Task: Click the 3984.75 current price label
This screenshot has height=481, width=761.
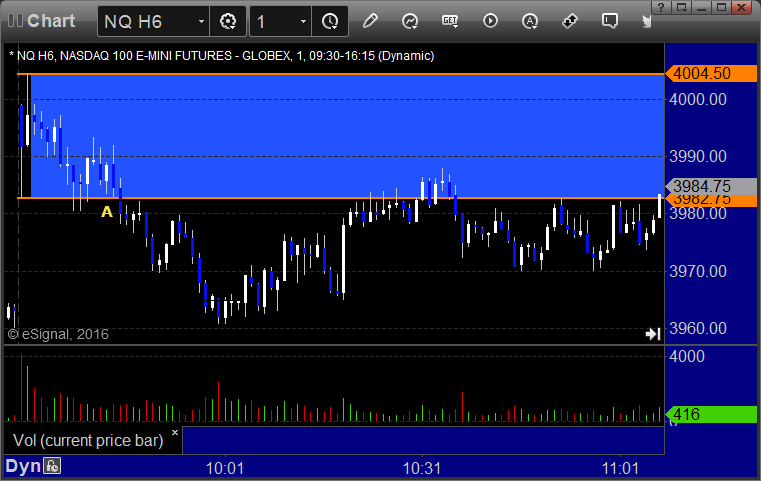Action: [711, 186]
